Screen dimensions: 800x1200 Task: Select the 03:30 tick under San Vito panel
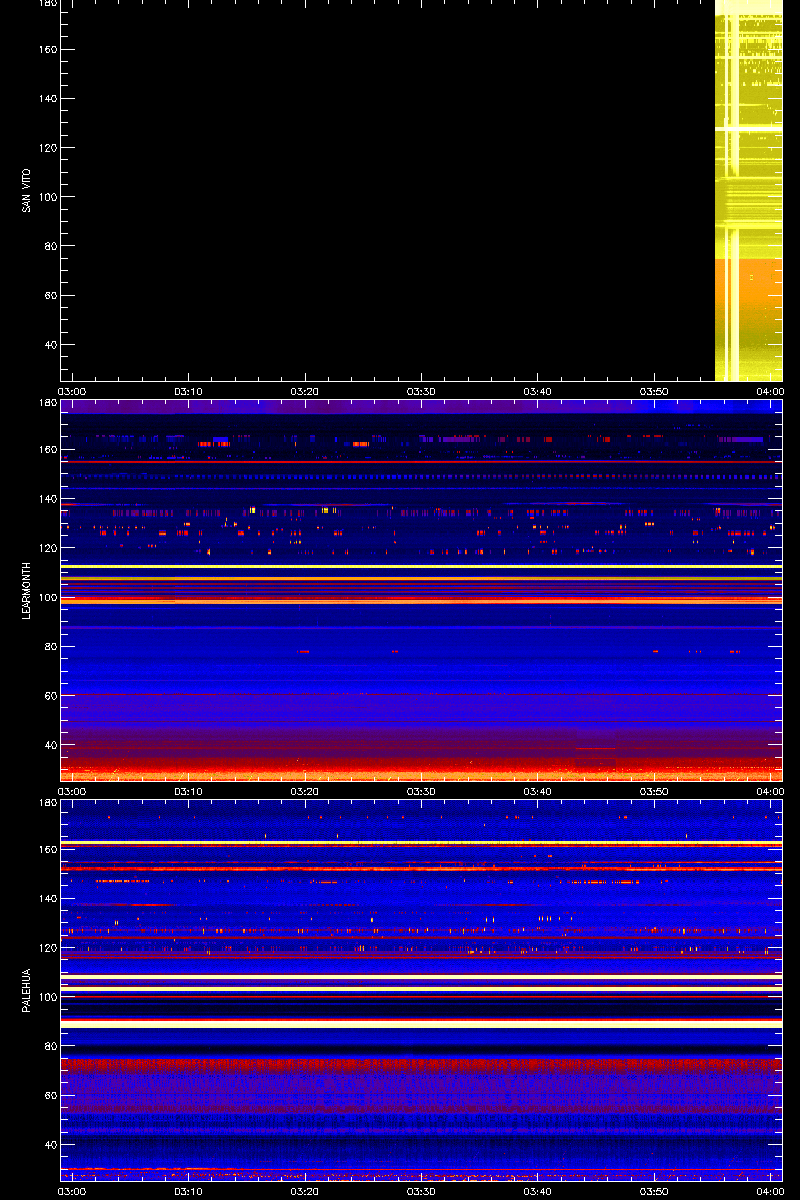coord(421,391)
